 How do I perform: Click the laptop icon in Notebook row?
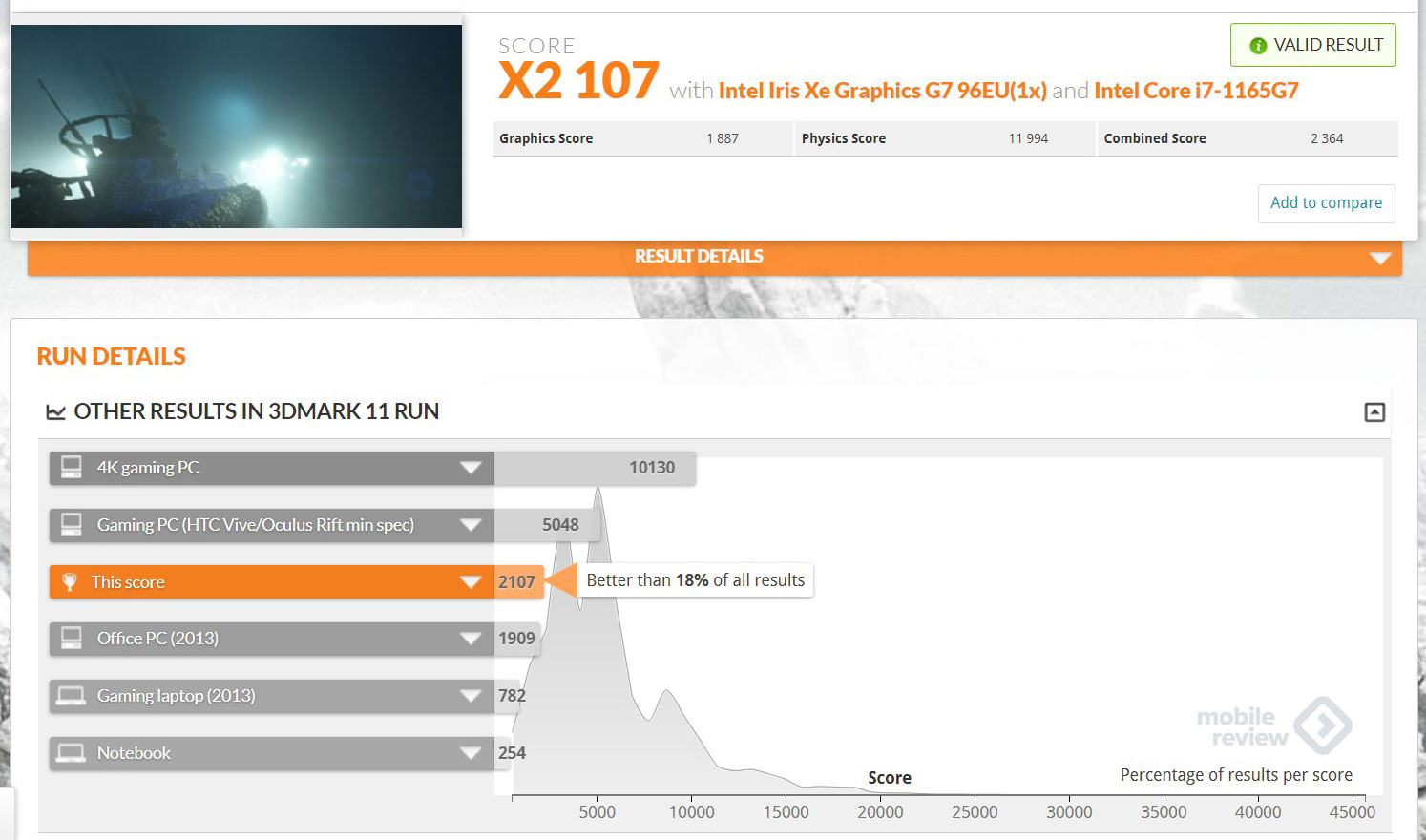tap(71, 753)
